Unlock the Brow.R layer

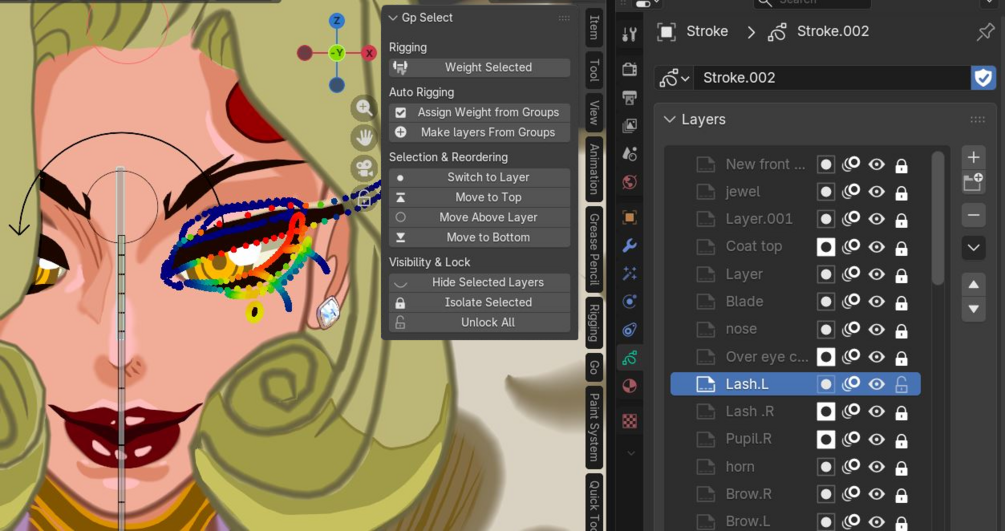pyautogui.click(x=901, y=495)
